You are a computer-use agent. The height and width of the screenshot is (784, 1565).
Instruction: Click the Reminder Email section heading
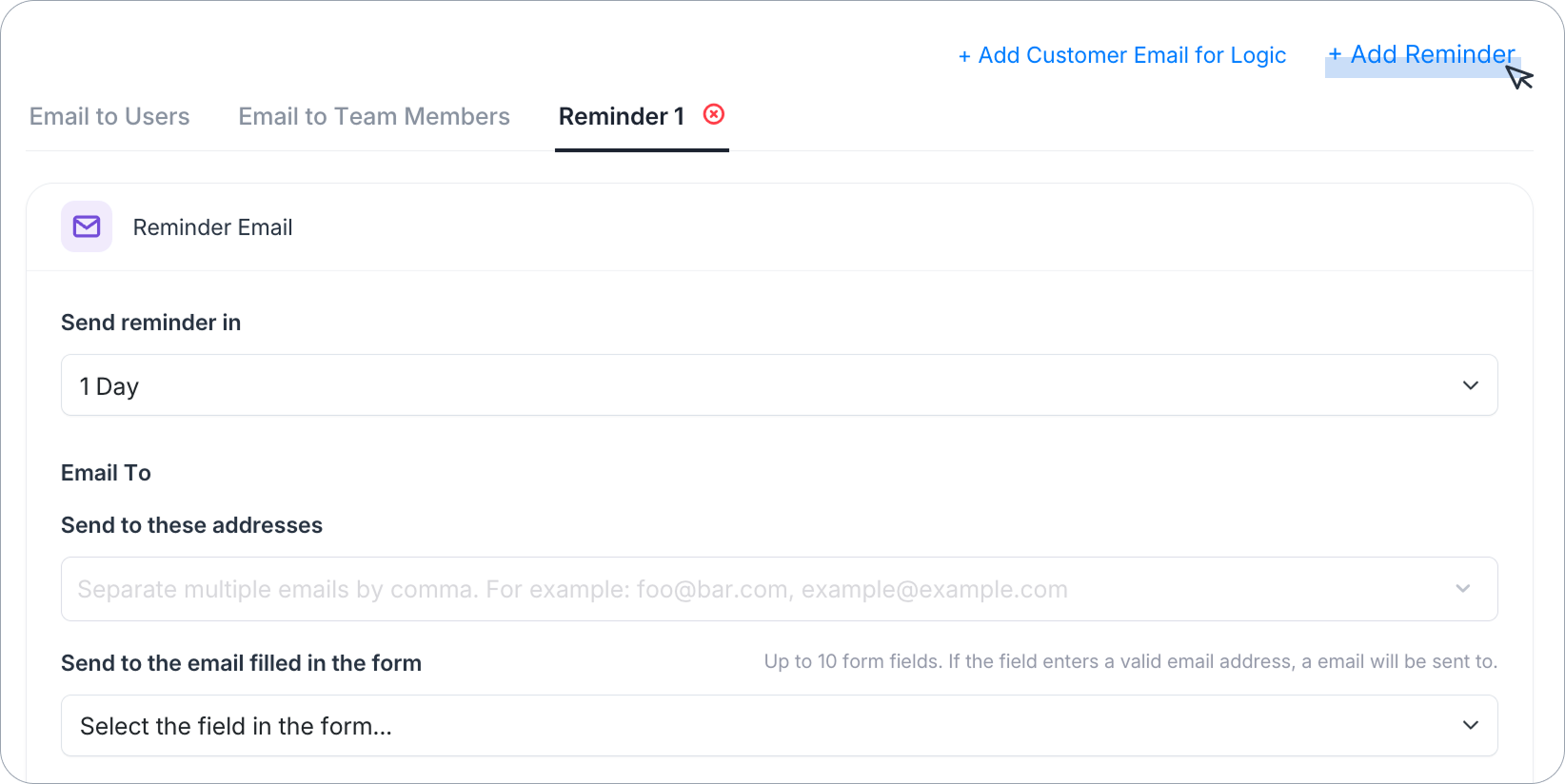coord(212,227)
